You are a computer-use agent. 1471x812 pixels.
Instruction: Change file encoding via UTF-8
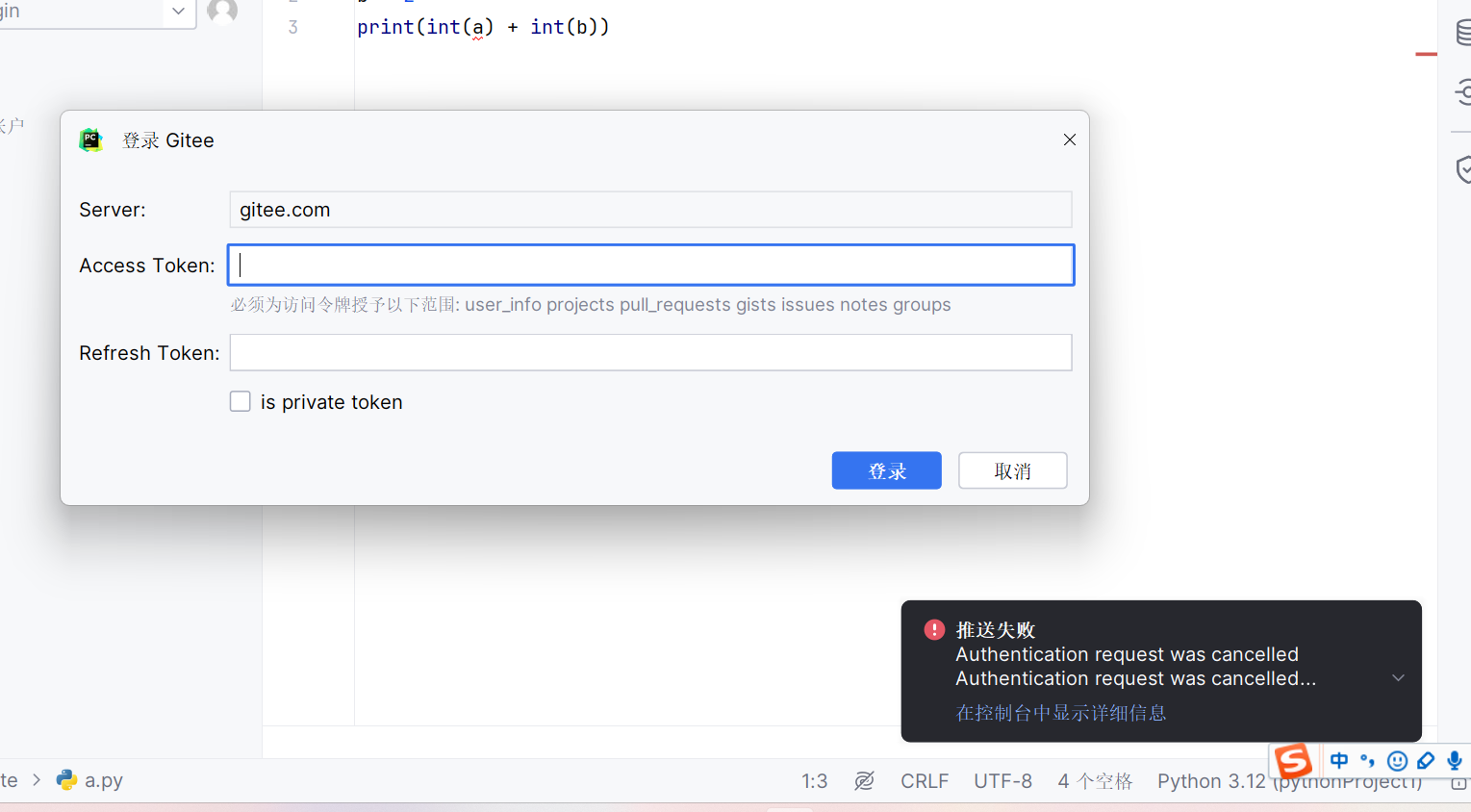[1002, 781]
